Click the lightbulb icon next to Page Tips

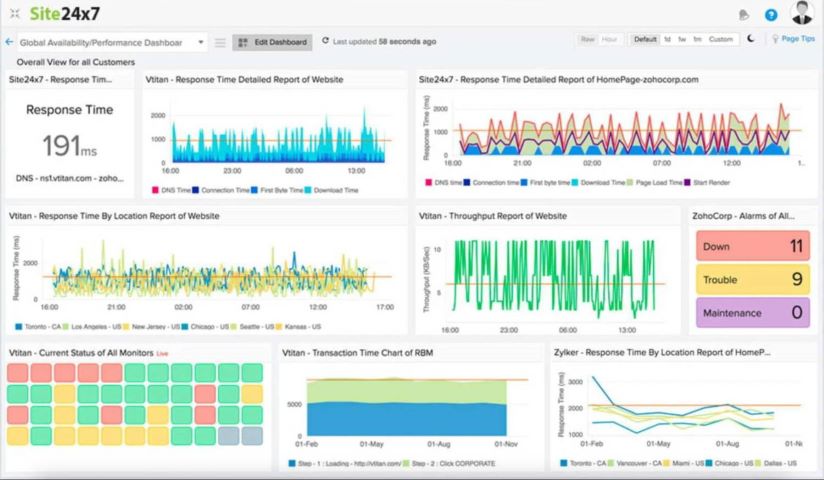click(775, 39)
